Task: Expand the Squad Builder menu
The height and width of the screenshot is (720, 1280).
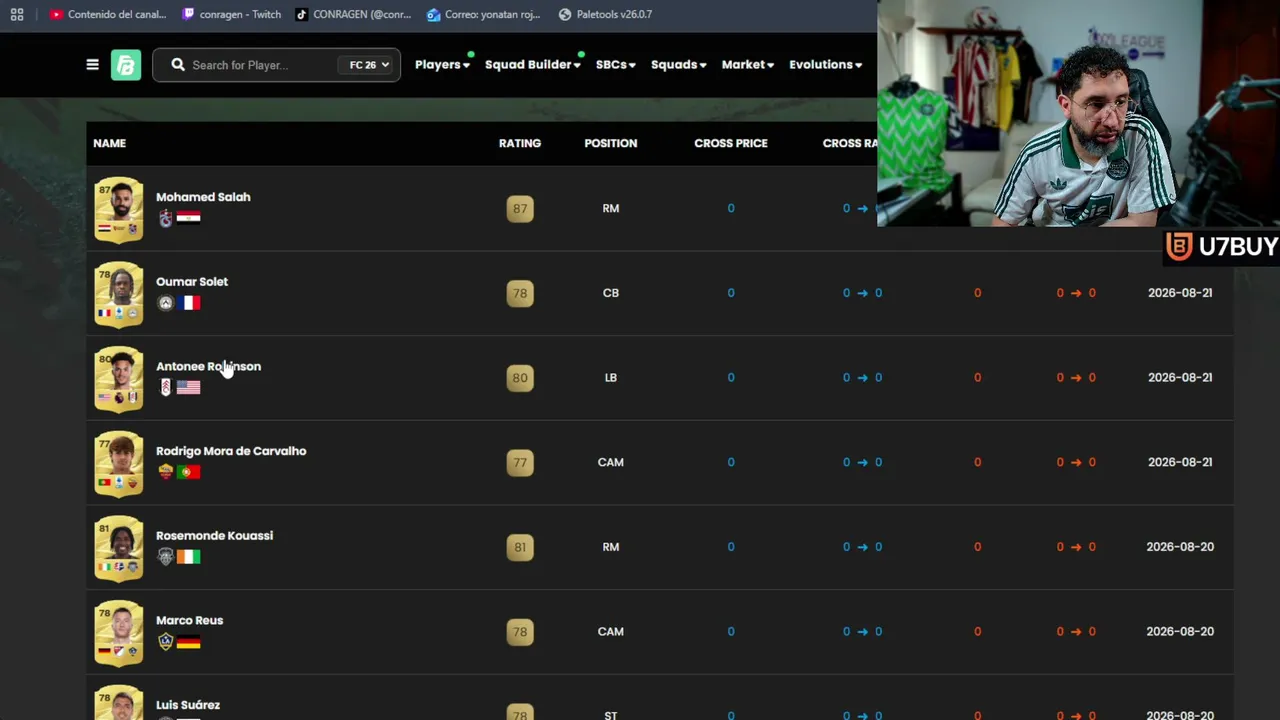Action: [533, 65]
